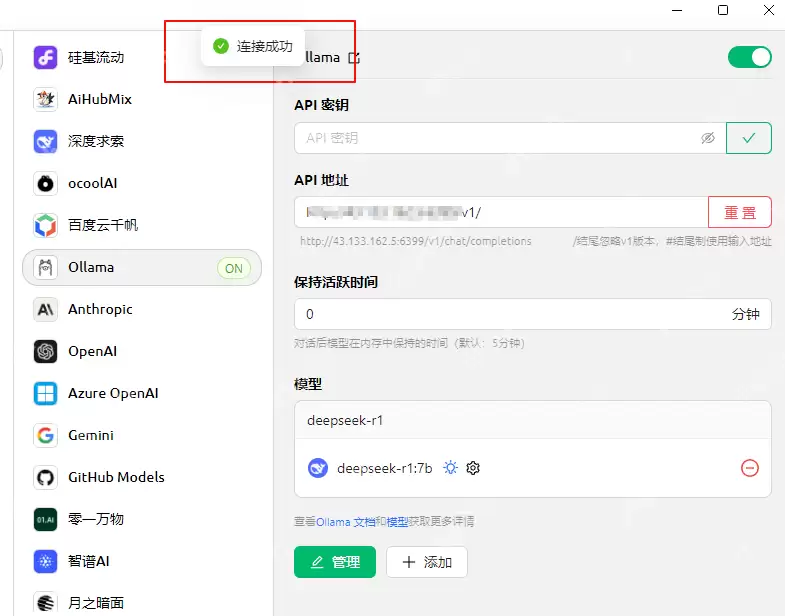785x616 pixels.
Task: Select ocoolAI in the provider list
Action: [142, 183]
